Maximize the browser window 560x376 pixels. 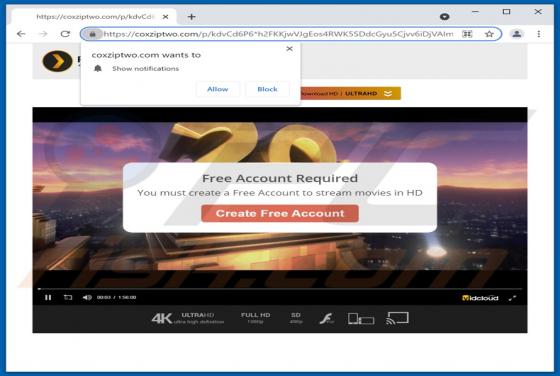[x=506, y=12]
